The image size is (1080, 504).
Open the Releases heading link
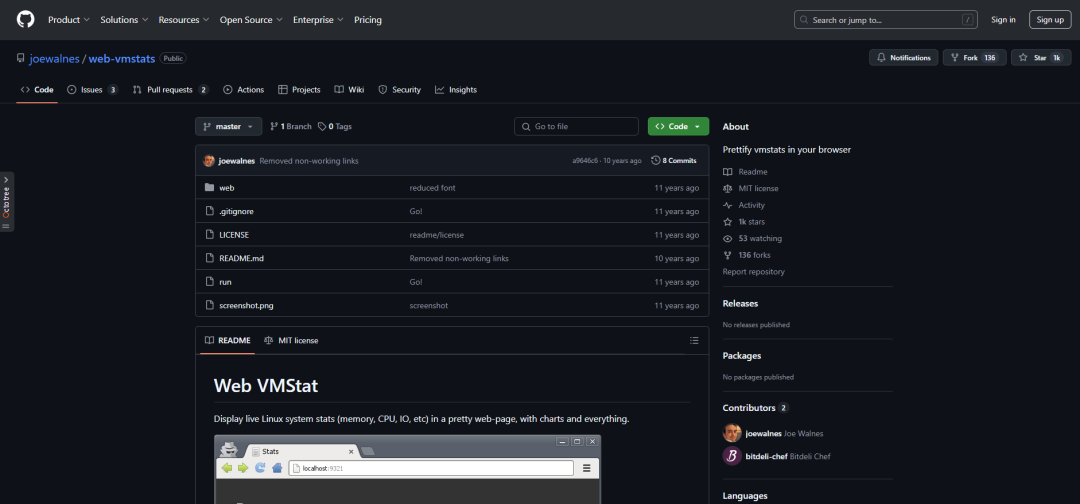tap(740, 304)
